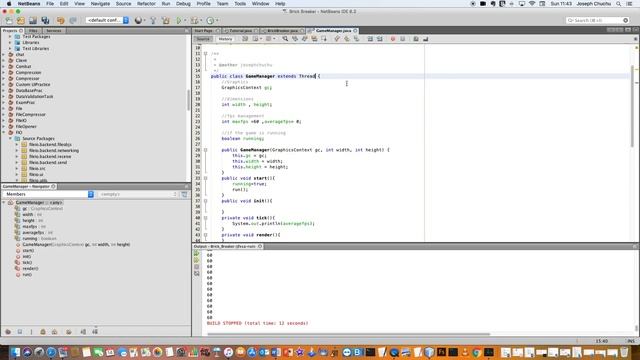Click the editor vertical scrollbar
Viewport: 640px width, 360px height.
pos(632,106)
